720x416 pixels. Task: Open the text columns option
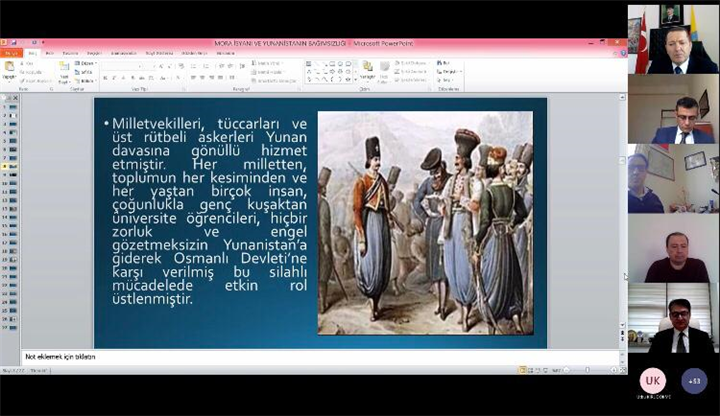click(232, 78)
